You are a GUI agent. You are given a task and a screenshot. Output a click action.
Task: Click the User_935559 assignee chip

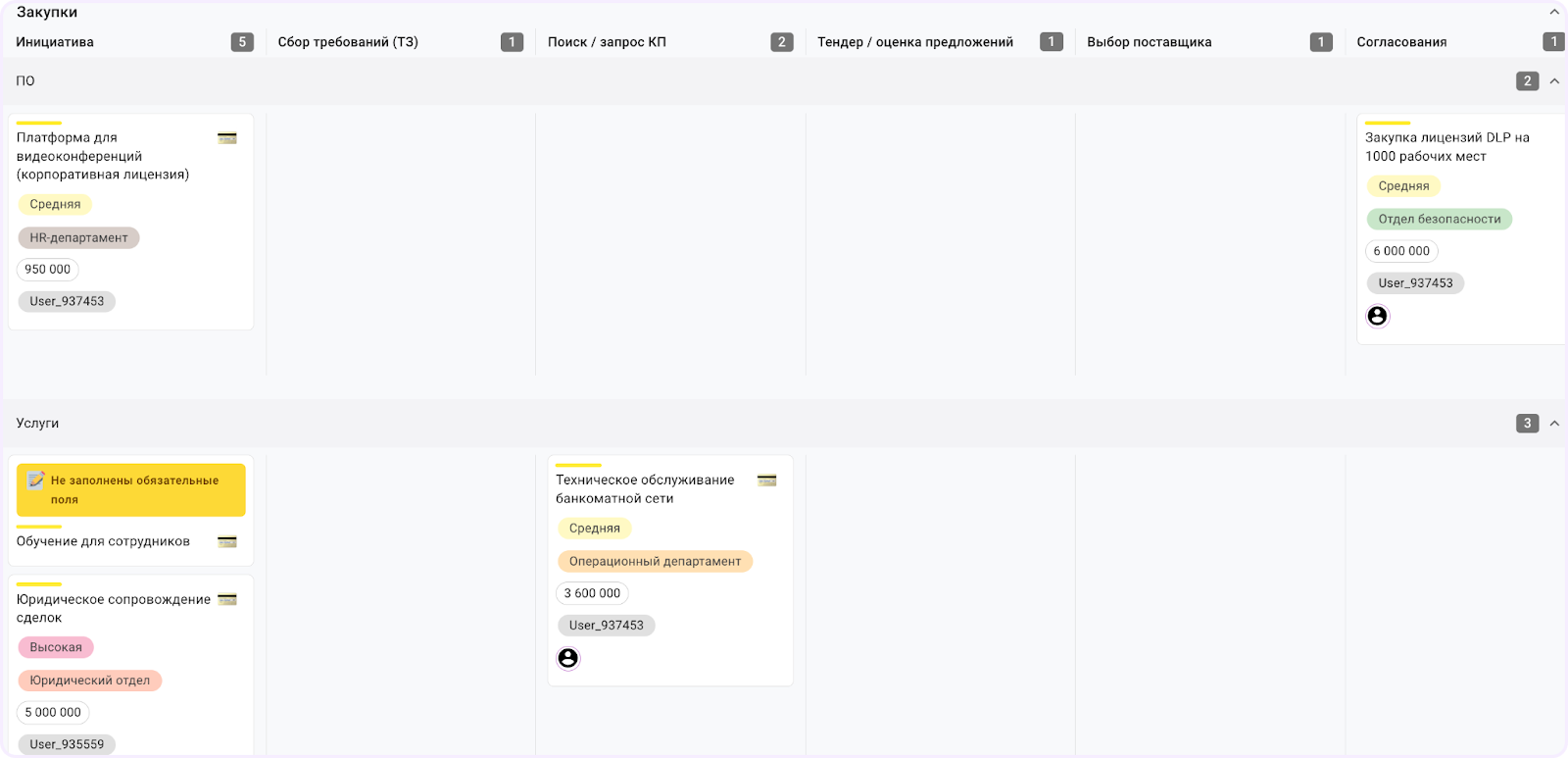coord(67,744)
